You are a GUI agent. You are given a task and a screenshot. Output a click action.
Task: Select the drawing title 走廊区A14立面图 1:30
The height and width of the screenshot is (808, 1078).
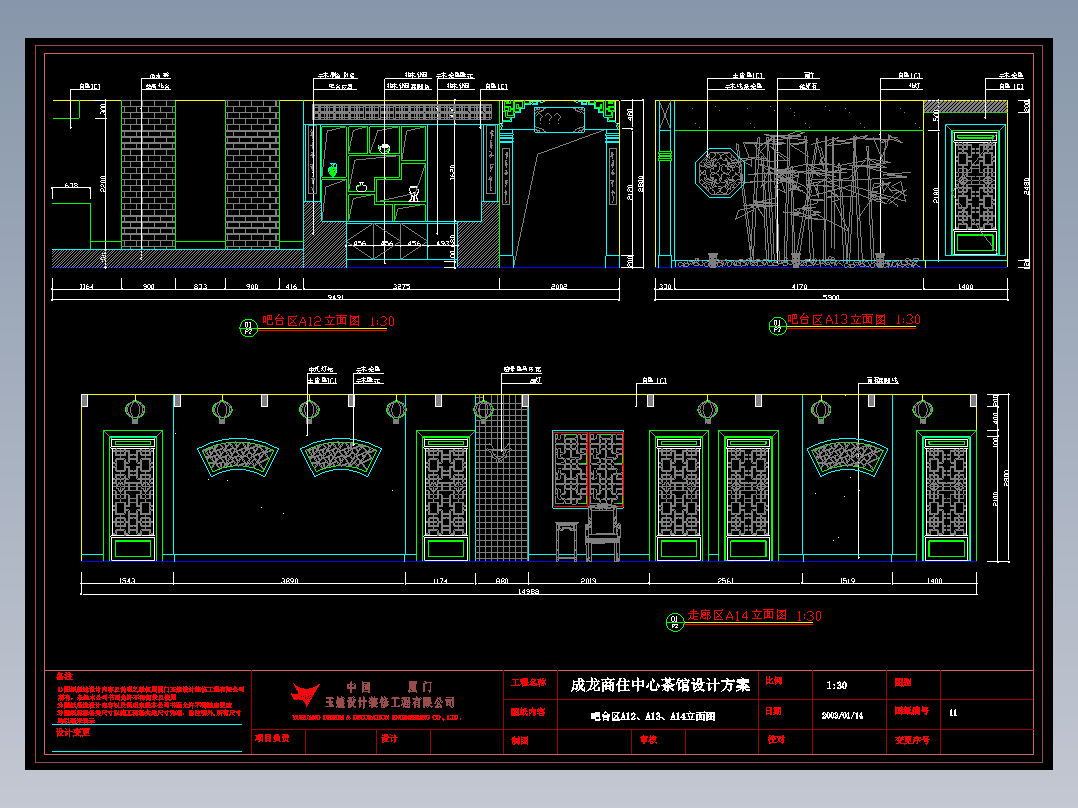(754, 615)
